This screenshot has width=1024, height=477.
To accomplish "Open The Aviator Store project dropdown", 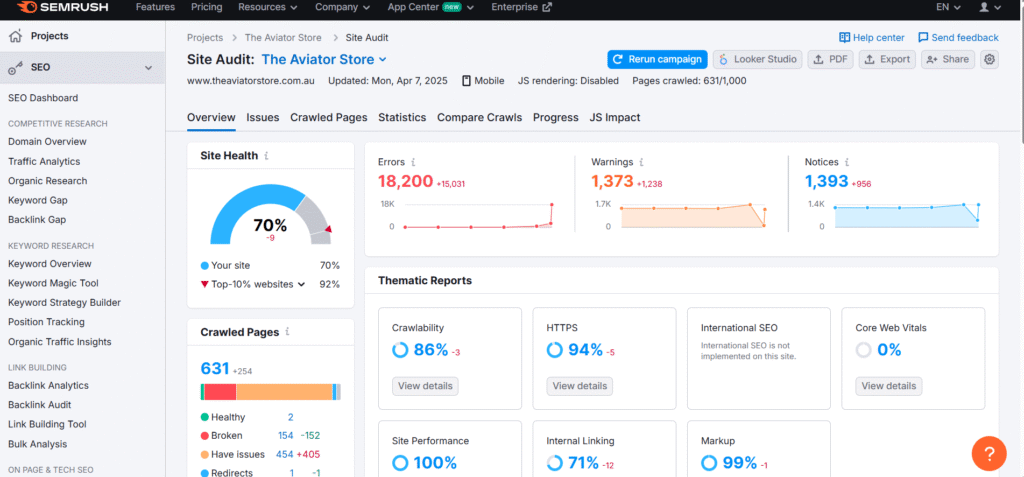I will tap(324, 59).
